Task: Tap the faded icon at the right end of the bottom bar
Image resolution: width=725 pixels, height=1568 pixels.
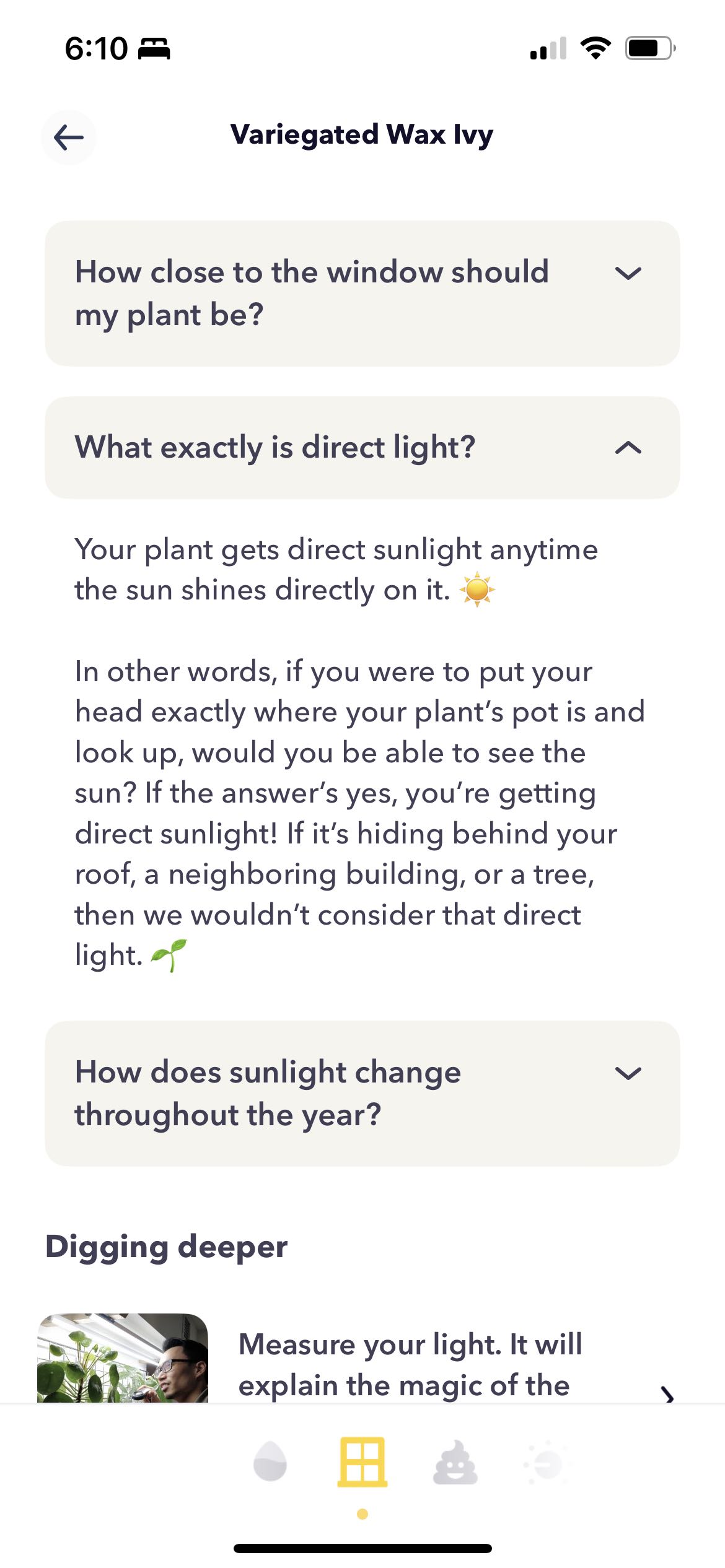Action: (547, 1464)
